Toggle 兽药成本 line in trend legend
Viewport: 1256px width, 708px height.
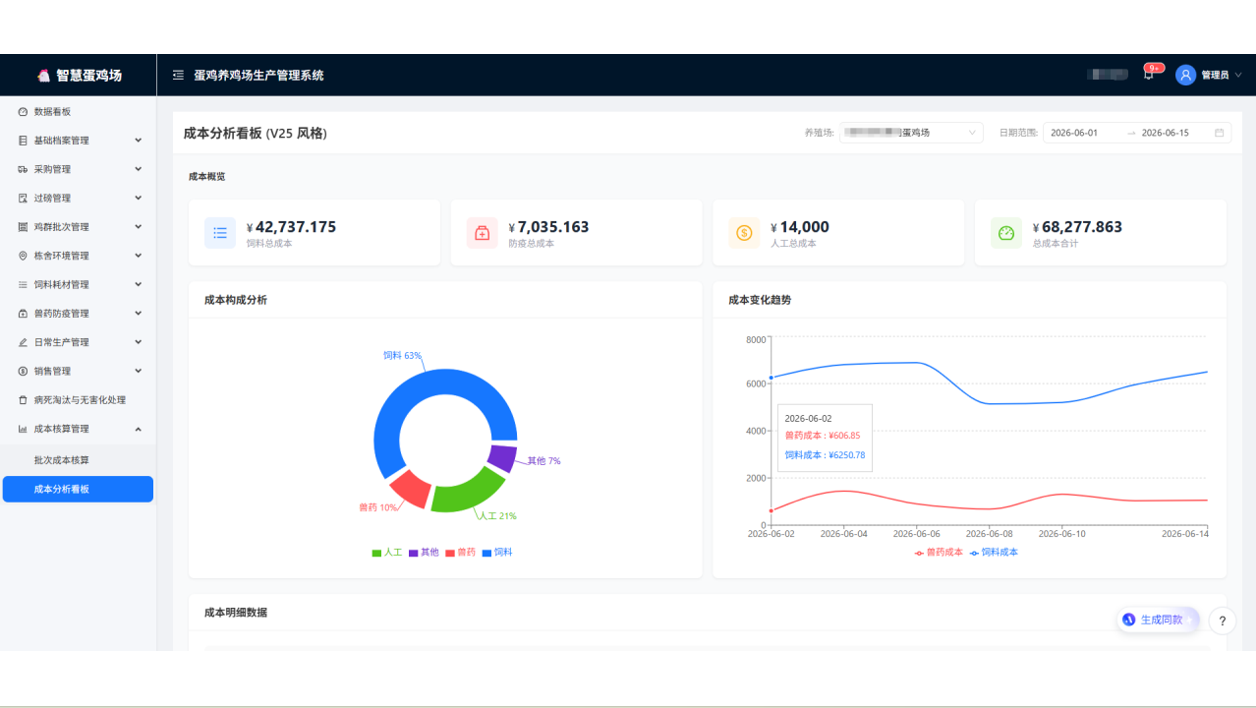coord(939,552)
